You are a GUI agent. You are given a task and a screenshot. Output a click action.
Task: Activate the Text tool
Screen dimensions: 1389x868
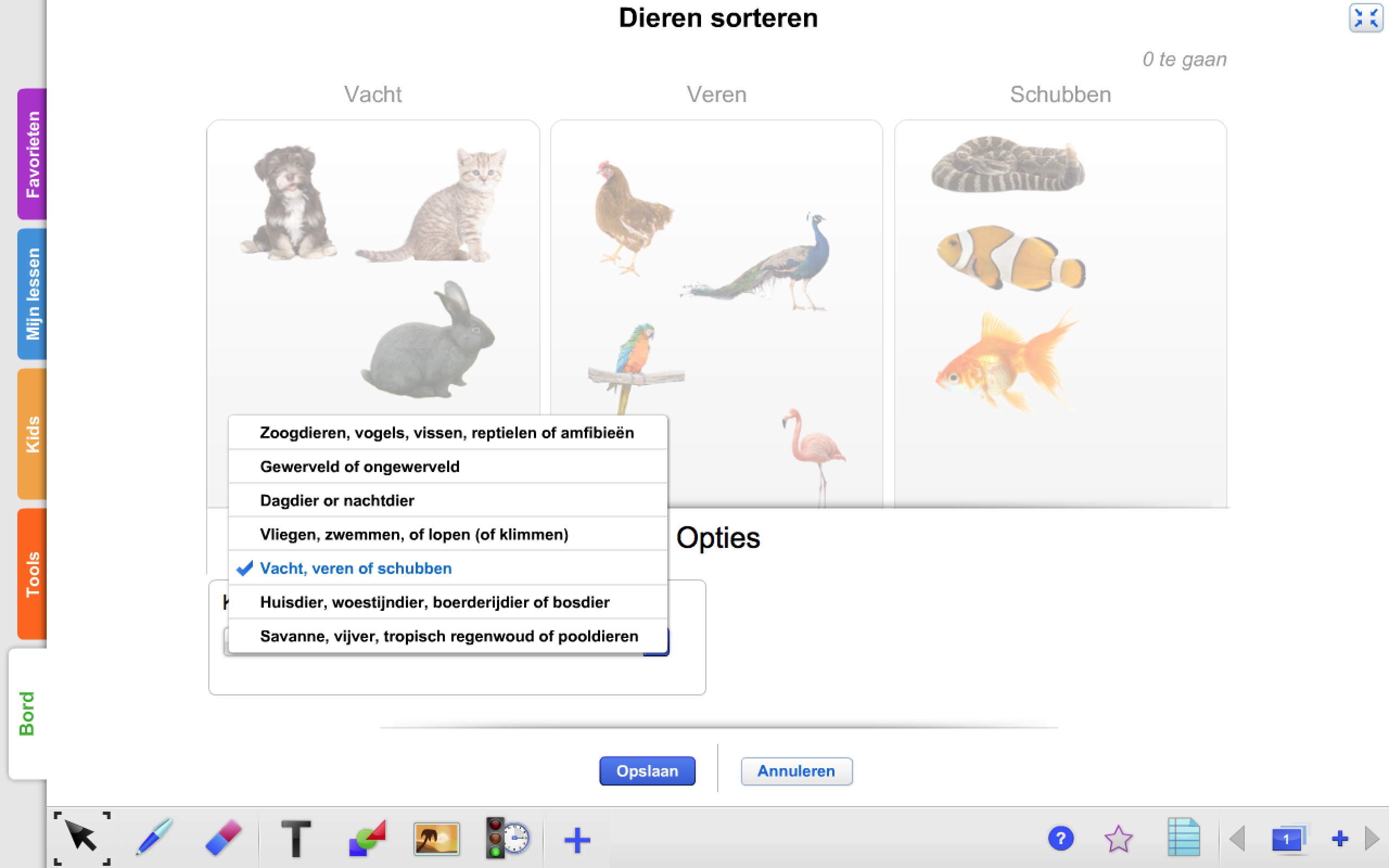296,838
